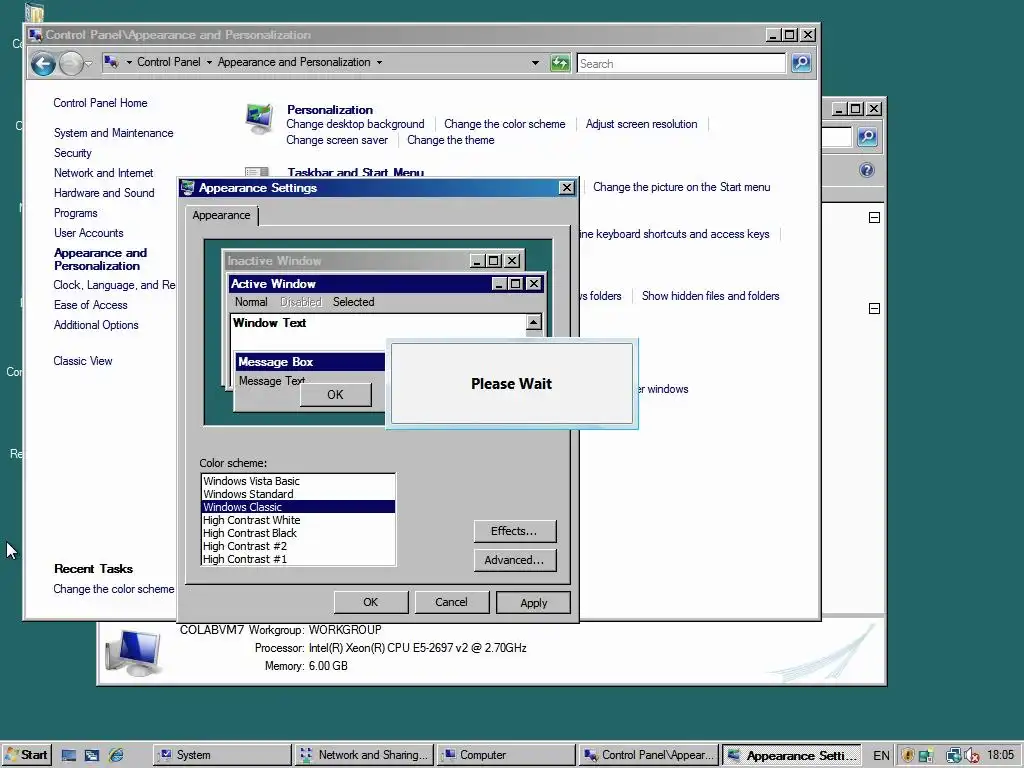1024x768 pixels.
Task: Open the Personalization monitor icon
Action: [259, 118]
